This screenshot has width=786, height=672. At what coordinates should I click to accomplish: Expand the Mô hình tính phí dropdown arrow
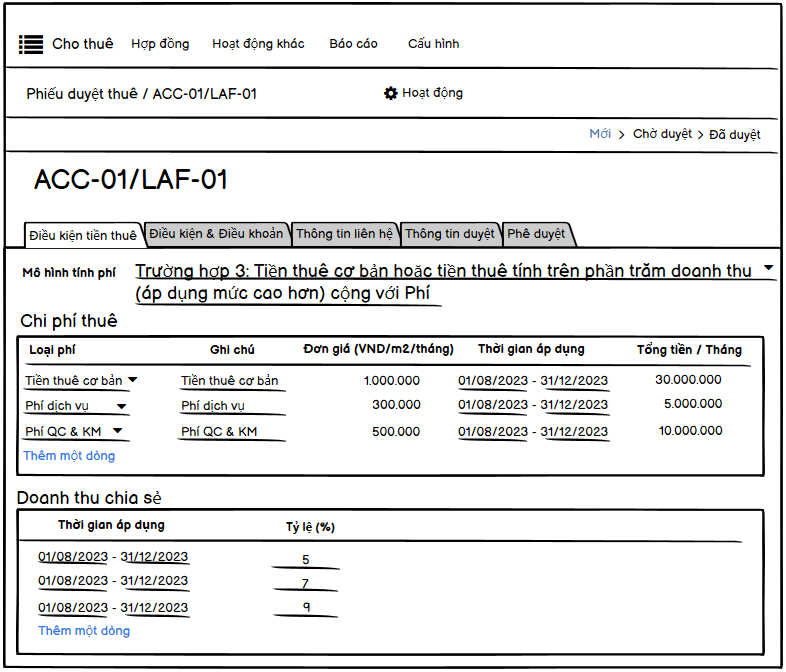coord(768,268)
